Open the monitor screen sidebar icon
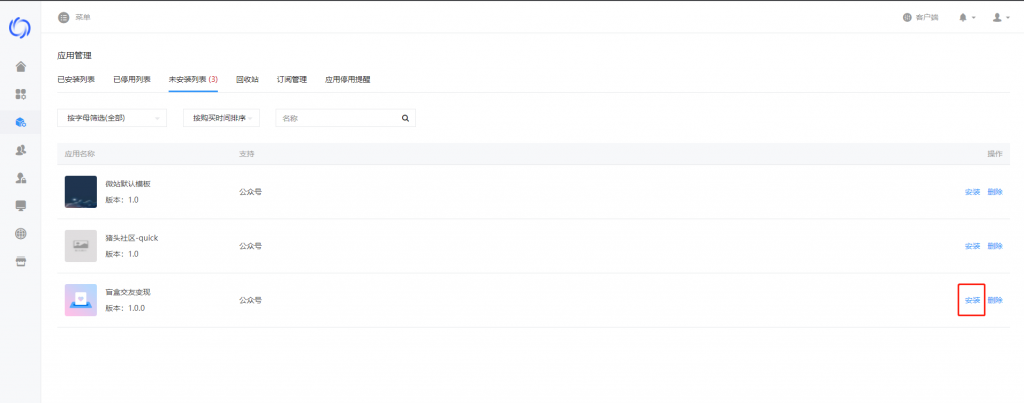This screenshot has width=1024, height=403. pyautogui.click(x=21, y=206)
